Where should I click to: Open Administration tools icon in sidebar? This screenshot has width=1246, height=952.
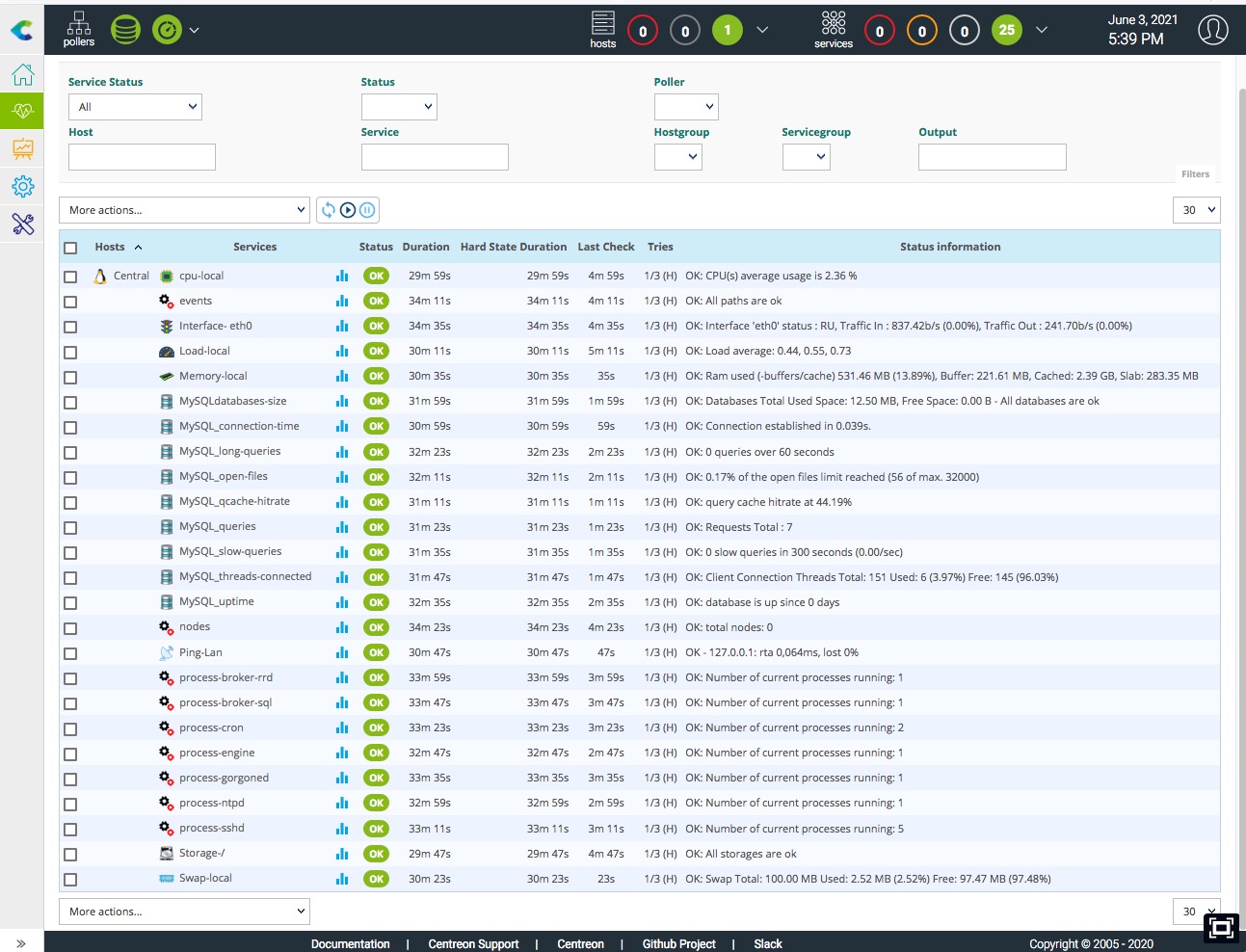tap(22, 224)
